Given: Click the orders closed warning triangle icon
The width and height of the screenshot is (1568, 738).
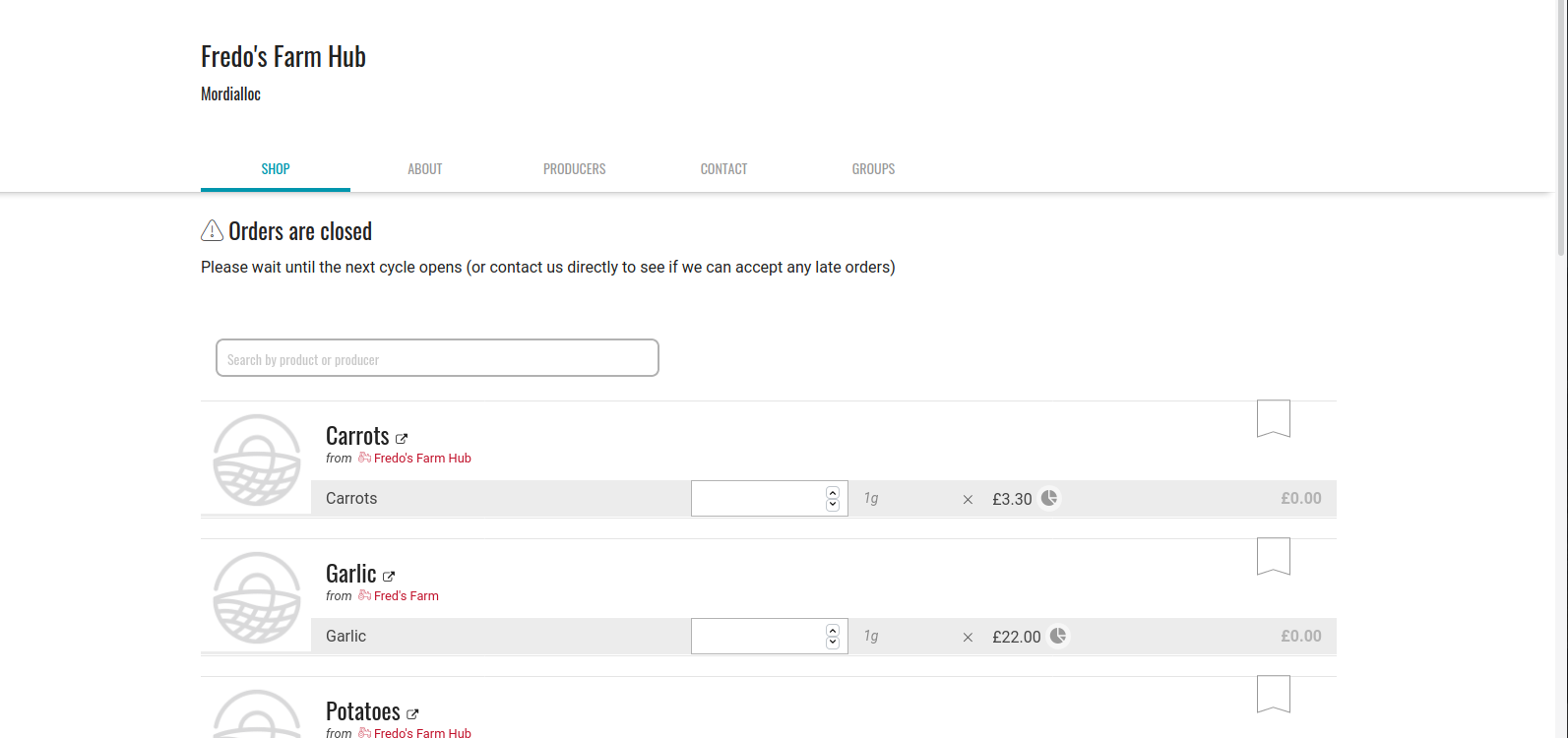Looking at the screenshot, I should click(x=212, y=230).
